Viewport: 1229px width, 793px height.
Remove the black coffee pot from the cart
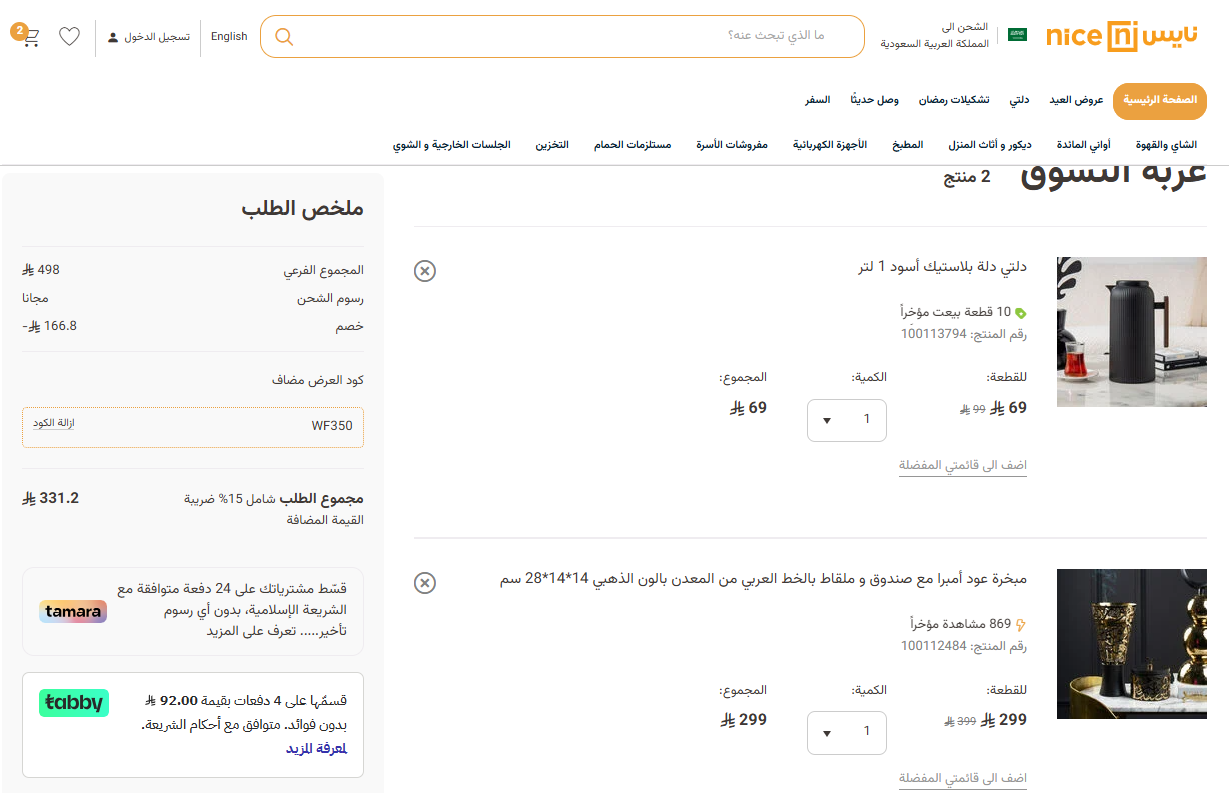[x=425, y=270]
